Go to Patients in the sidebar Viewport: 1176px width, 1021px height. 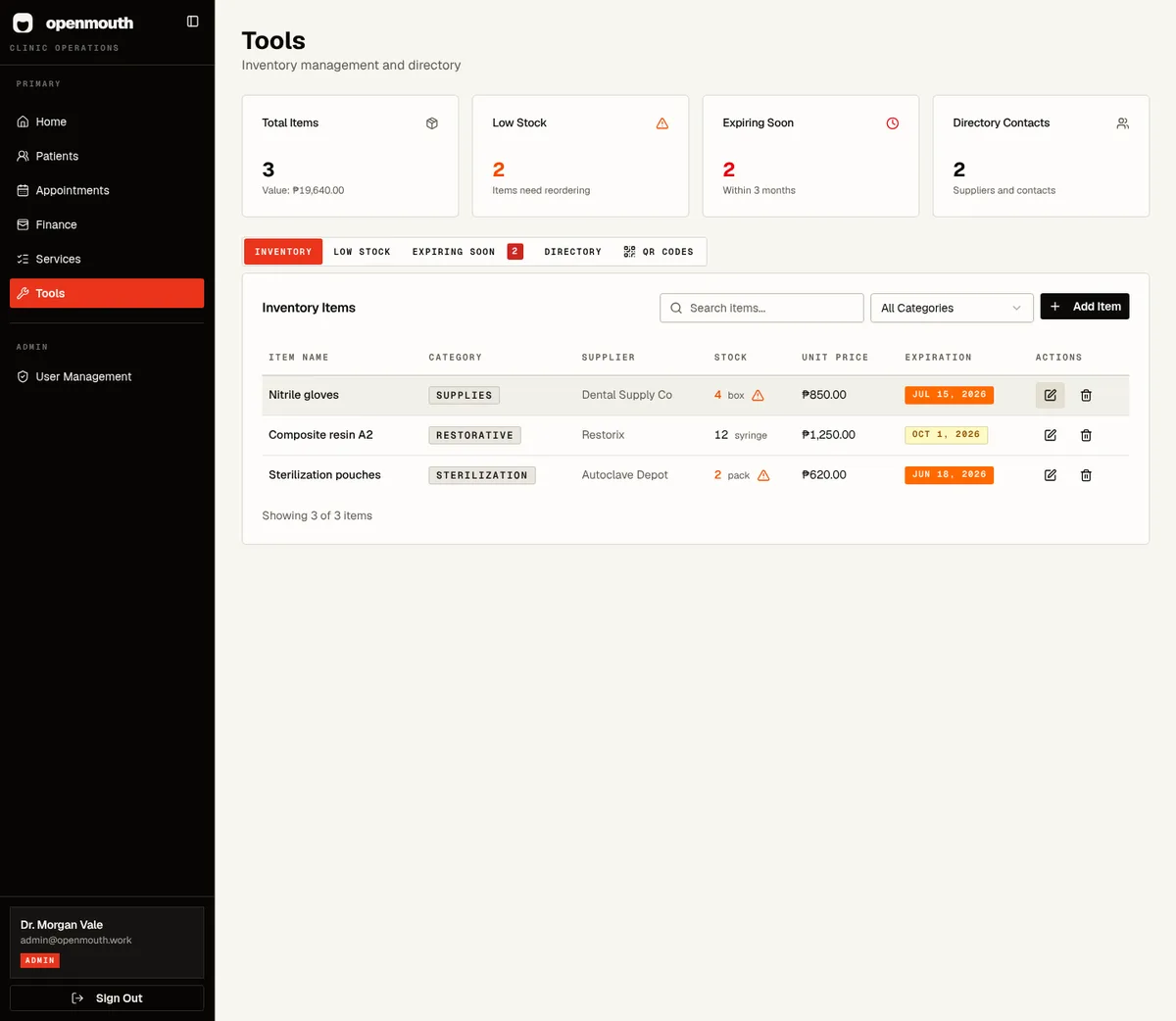tap(107, 156)
